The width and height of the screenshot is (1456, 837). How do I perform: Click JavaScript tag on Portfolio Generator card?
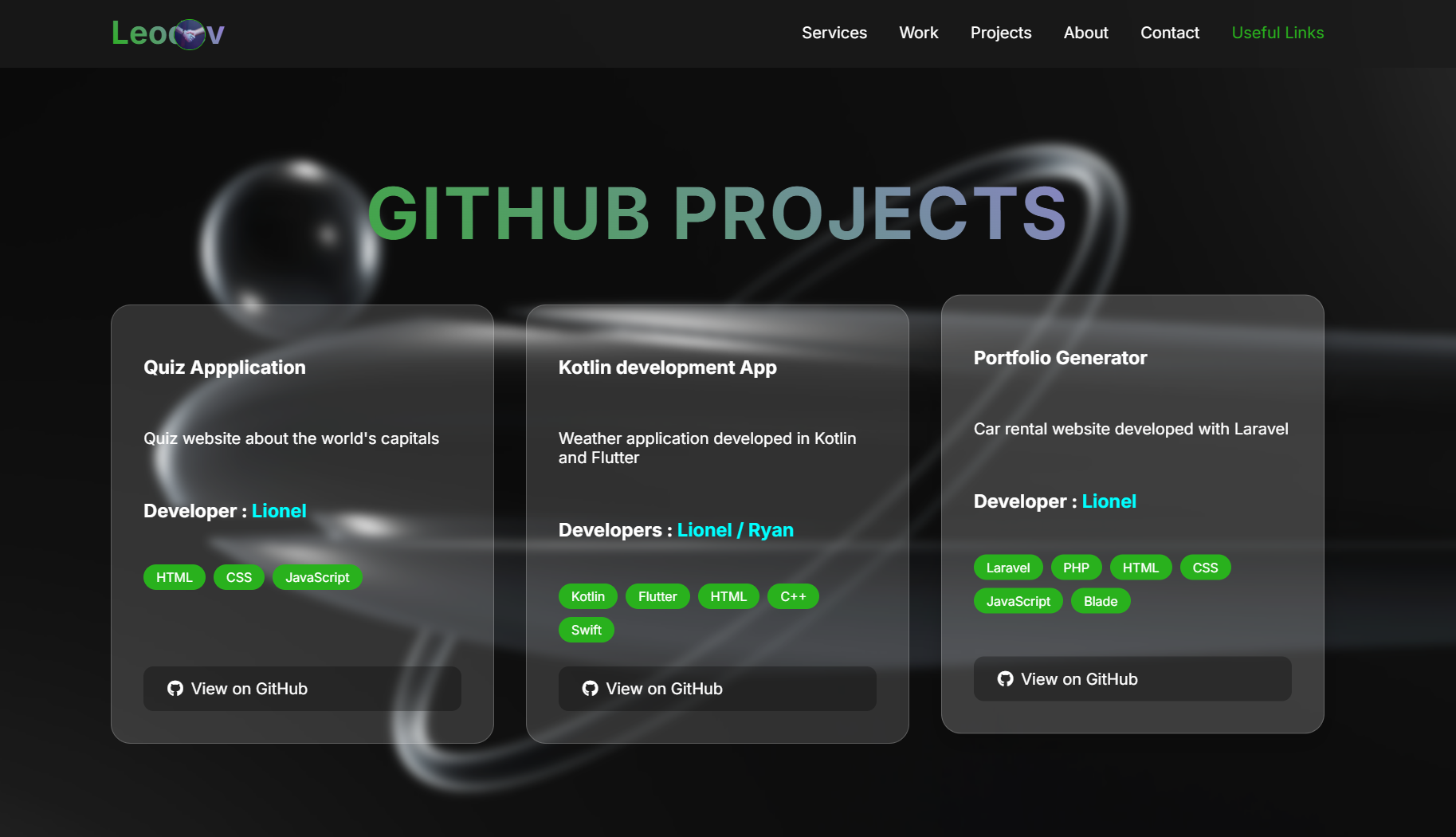tap(1018, 601)
